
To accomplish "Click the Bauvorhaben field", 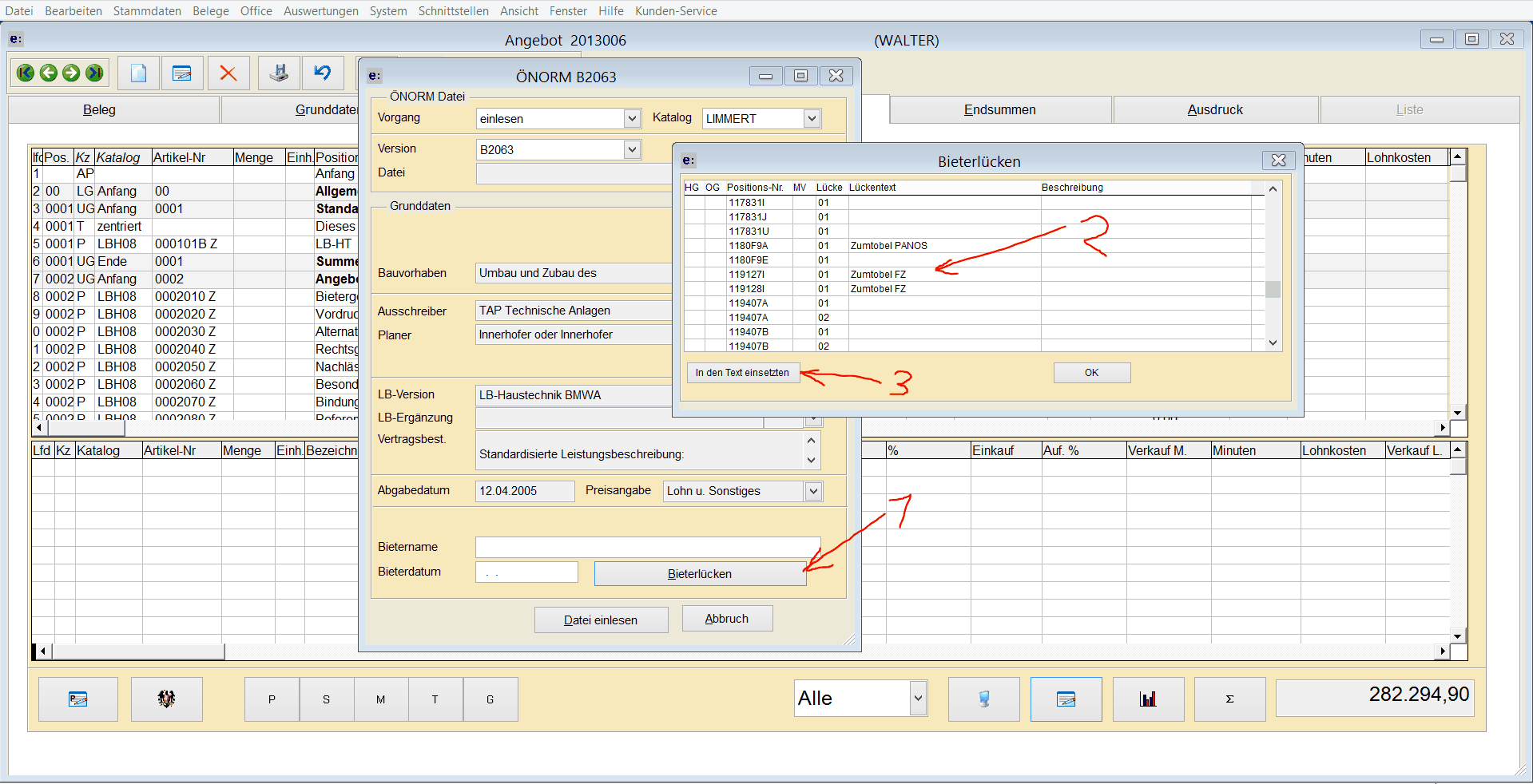I will (x=574, y=273).
